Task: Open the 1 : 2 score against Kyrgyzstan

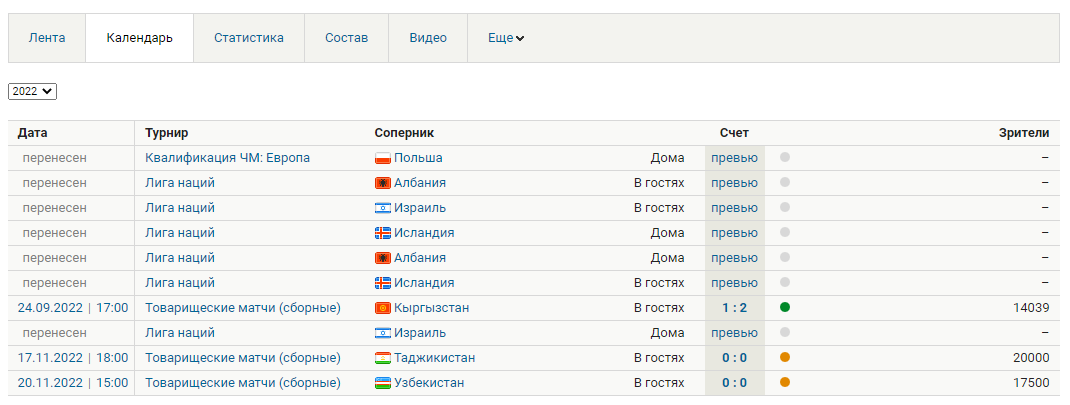Action: coord(734,308)
